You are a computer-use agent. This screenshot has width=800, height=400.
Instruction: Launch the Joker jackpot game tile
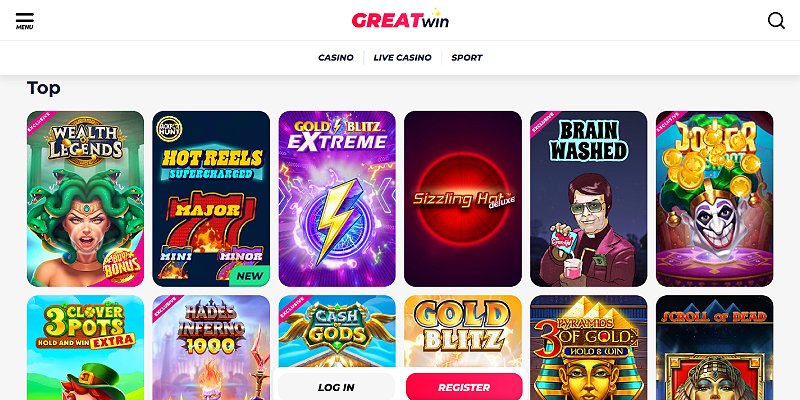coord(715,199)
